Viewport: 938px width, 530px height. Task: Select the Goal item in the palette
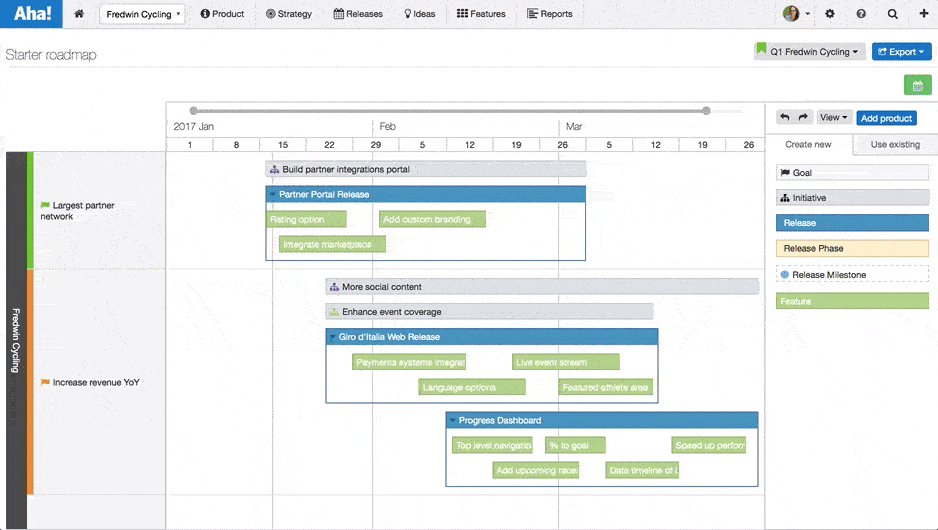[x=852, y=173]
